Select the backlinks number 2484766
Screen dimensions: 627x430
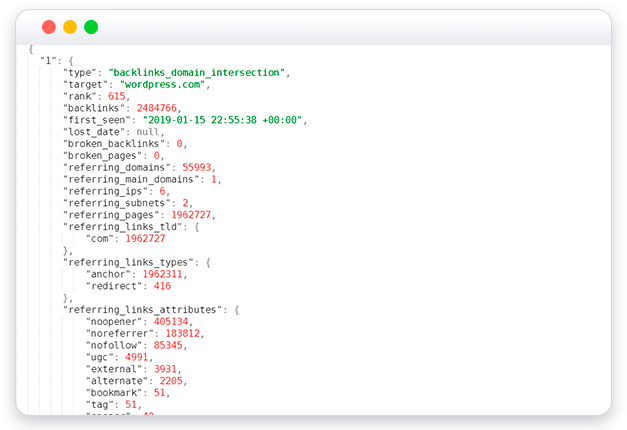tap(157, 108)
